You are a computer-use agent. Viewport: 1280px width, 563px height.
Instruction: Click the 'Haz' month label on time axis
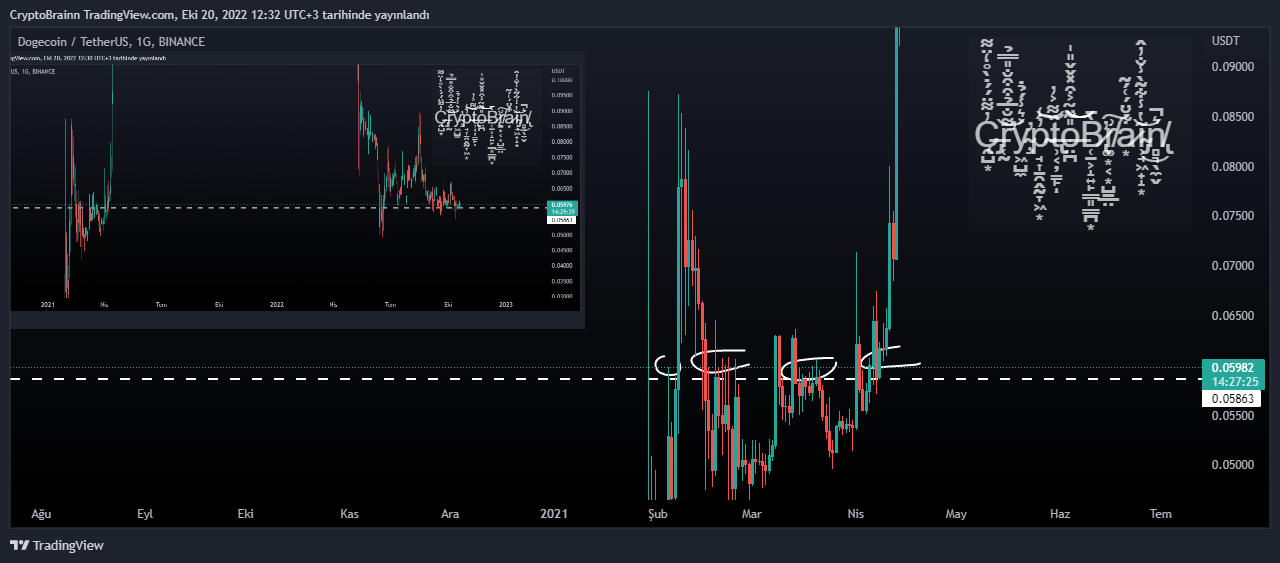[x=1060, y=514]
